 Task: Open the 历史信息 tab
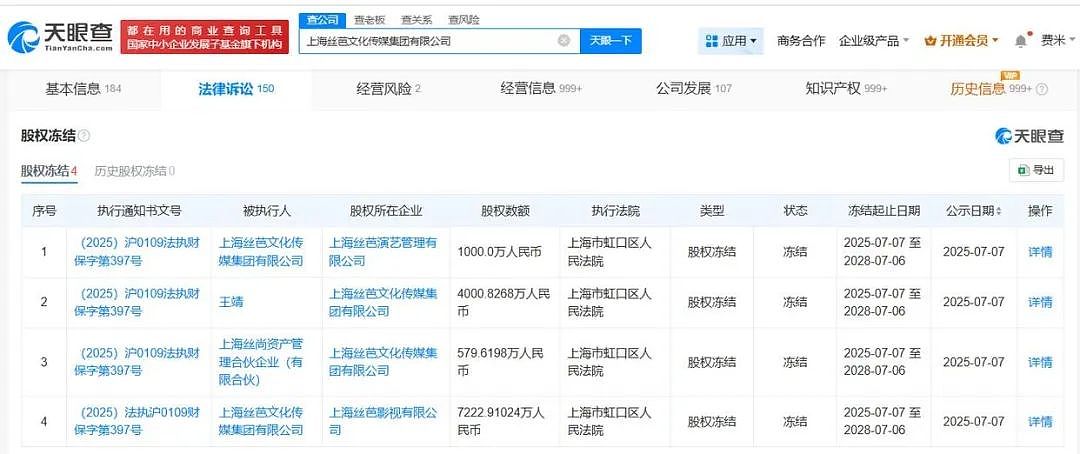coord(991,89)
